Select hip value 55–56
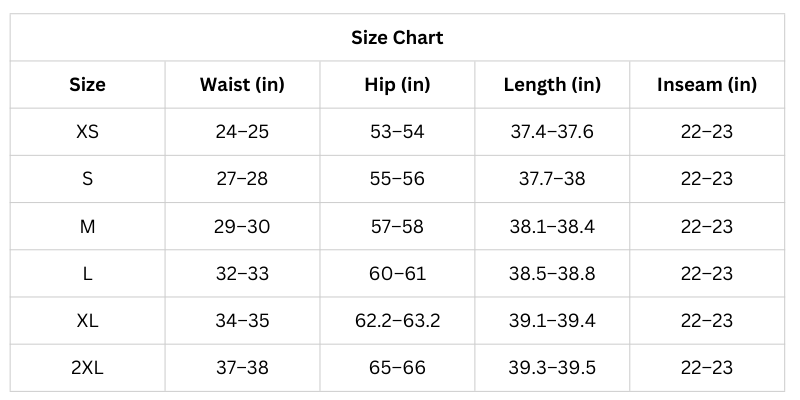 click(397, 179)
